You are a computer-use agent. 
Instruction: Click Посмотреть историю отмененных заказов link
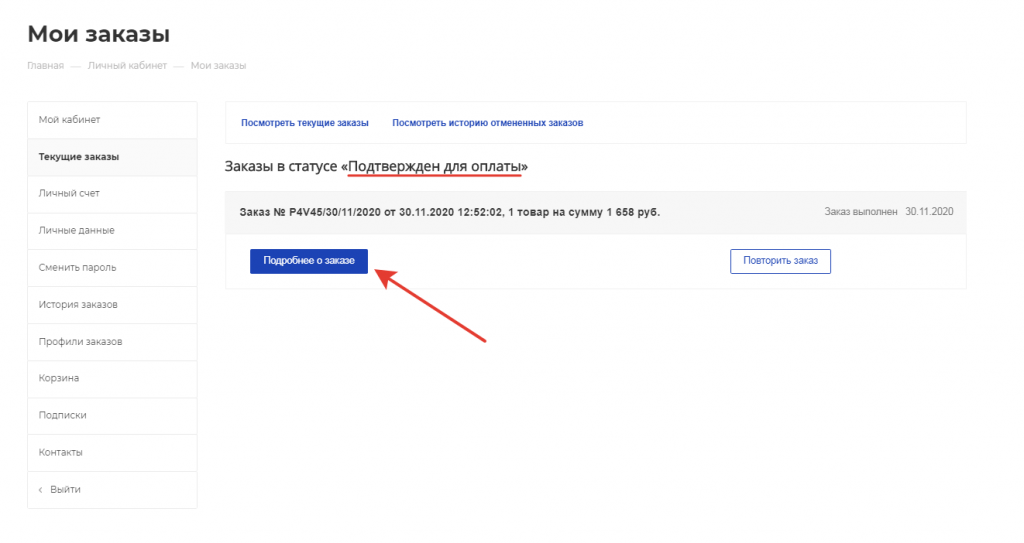point(487,123)
